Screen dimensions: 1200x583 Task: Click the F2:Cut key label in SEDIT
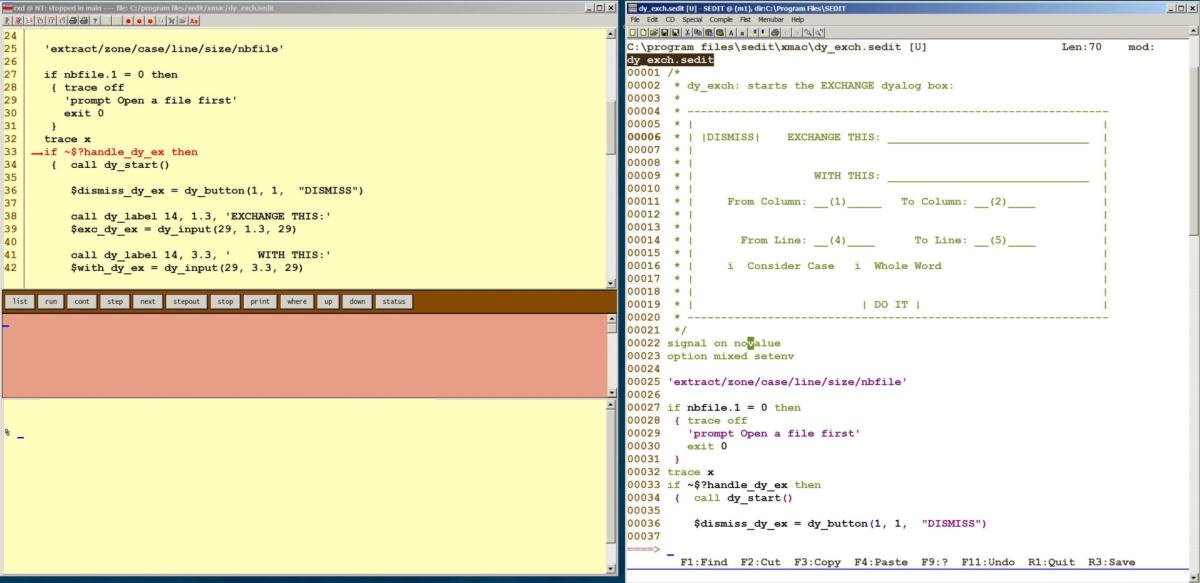761,562
